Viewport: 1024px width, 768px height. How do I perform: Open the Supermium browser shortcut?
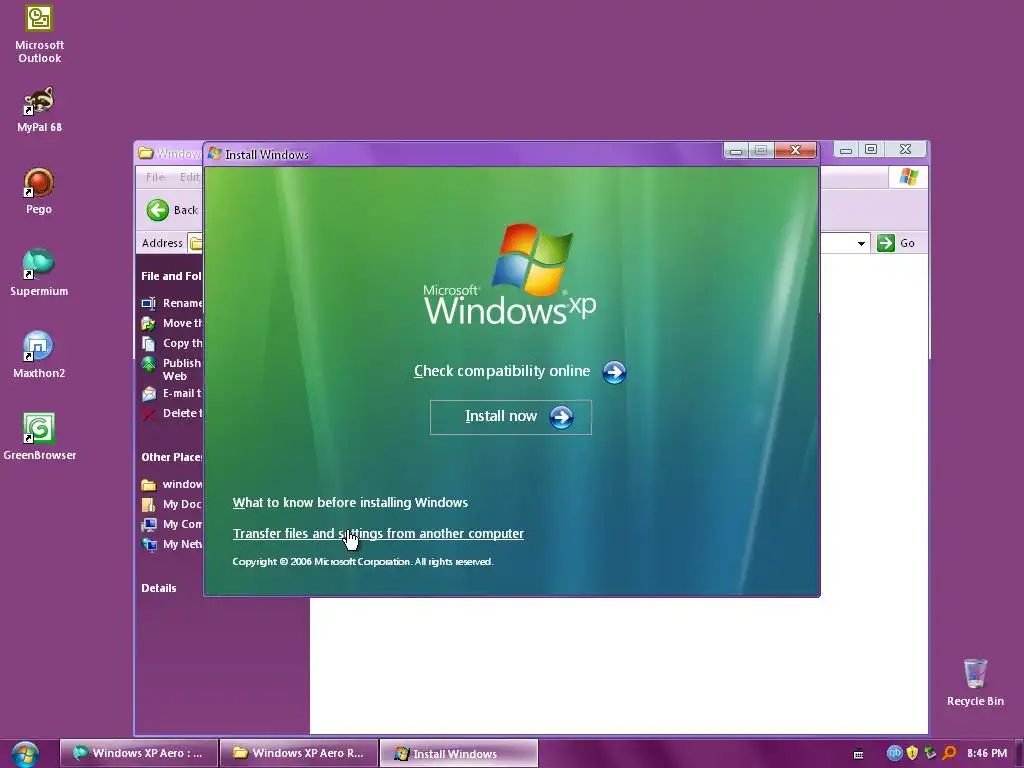(39, 272)
